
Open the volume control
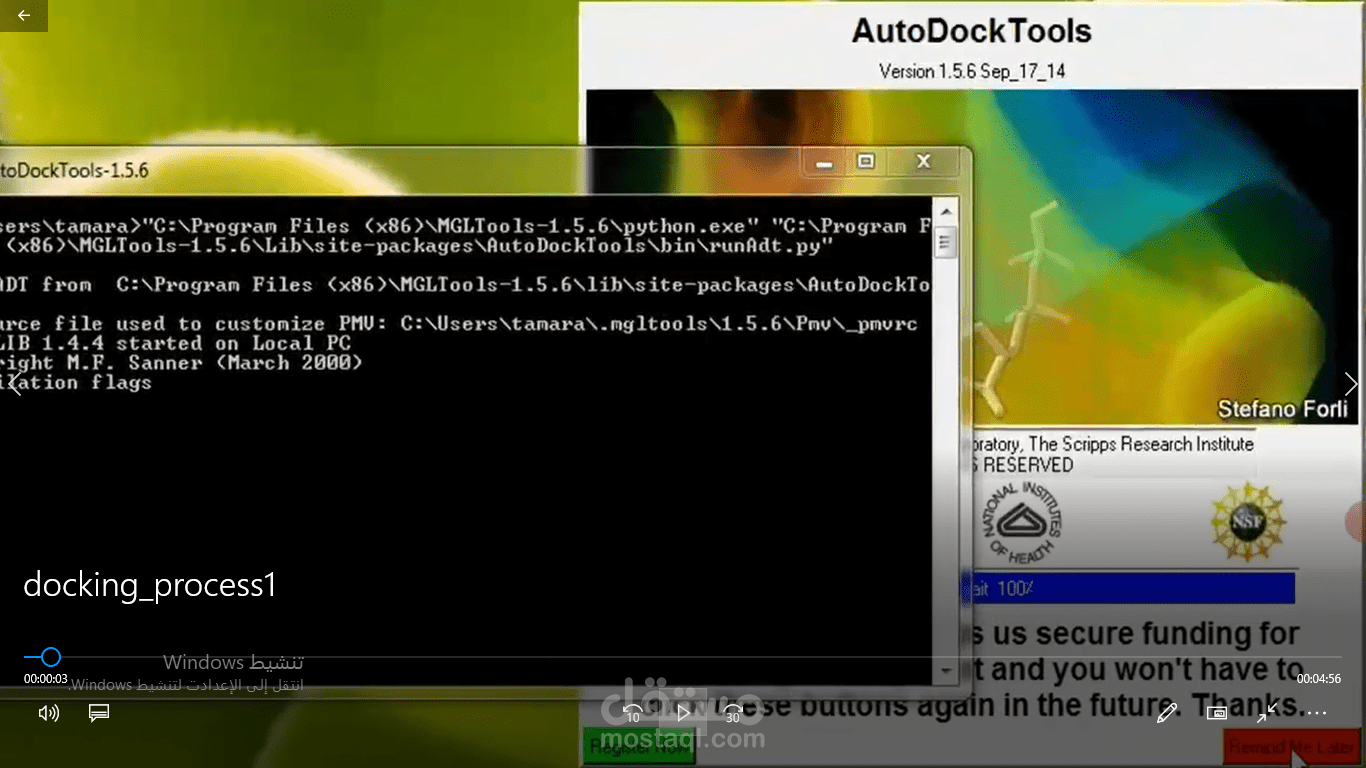tap(48, 713)
